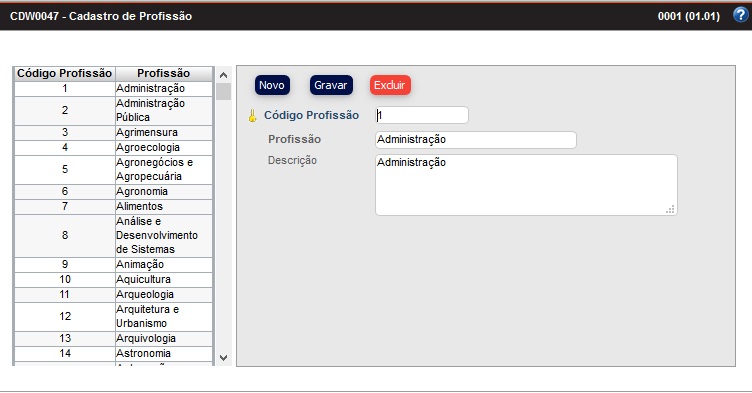Click code cell 10 in the table
The width and height of the screenshot is (752, 393).
coord(65,279)
